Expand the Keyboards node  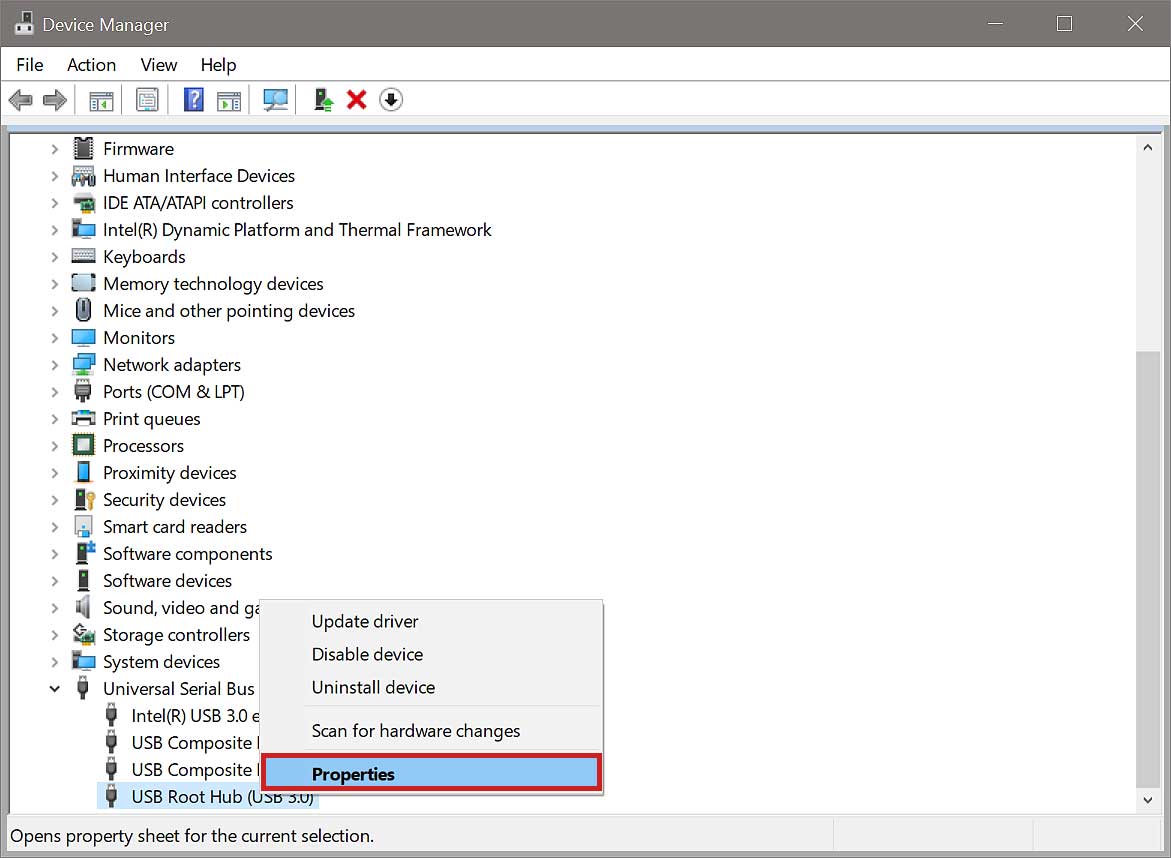(55, 256)
